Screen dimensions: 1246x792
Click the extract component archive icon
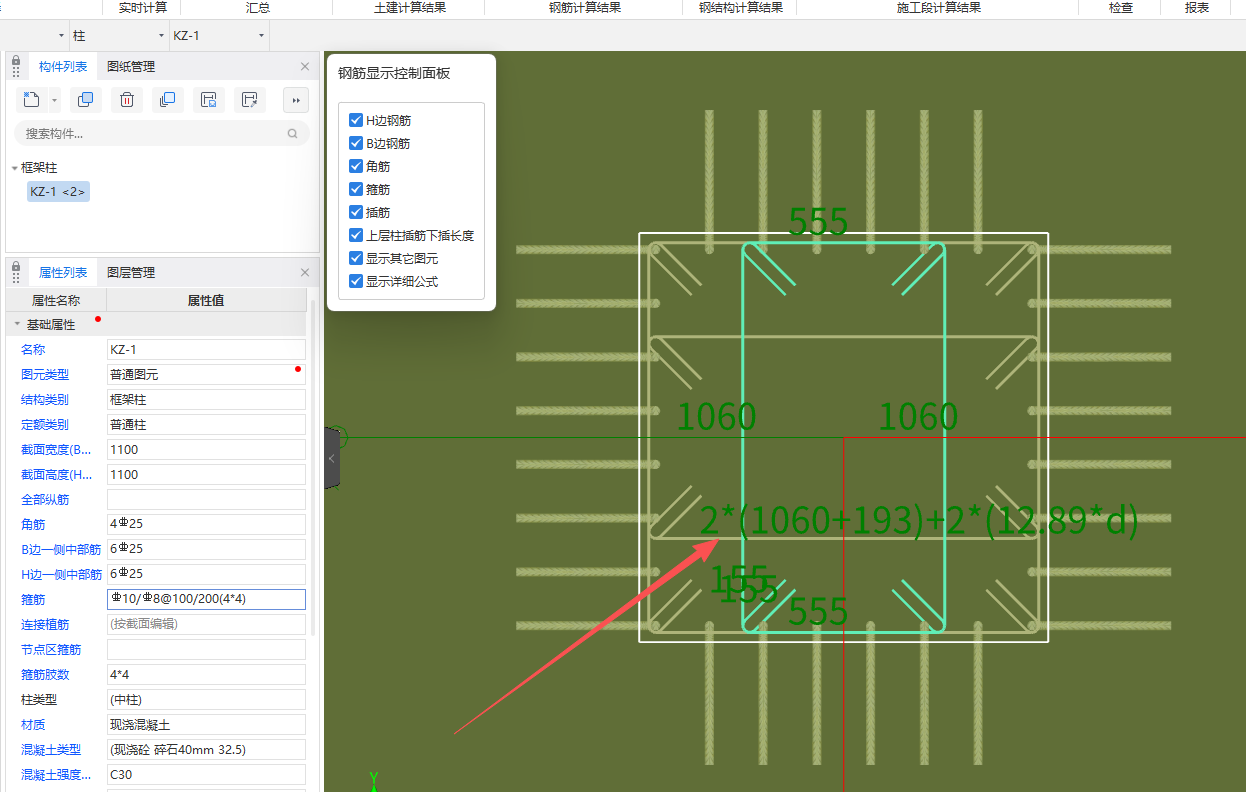(x=250, y=99)
